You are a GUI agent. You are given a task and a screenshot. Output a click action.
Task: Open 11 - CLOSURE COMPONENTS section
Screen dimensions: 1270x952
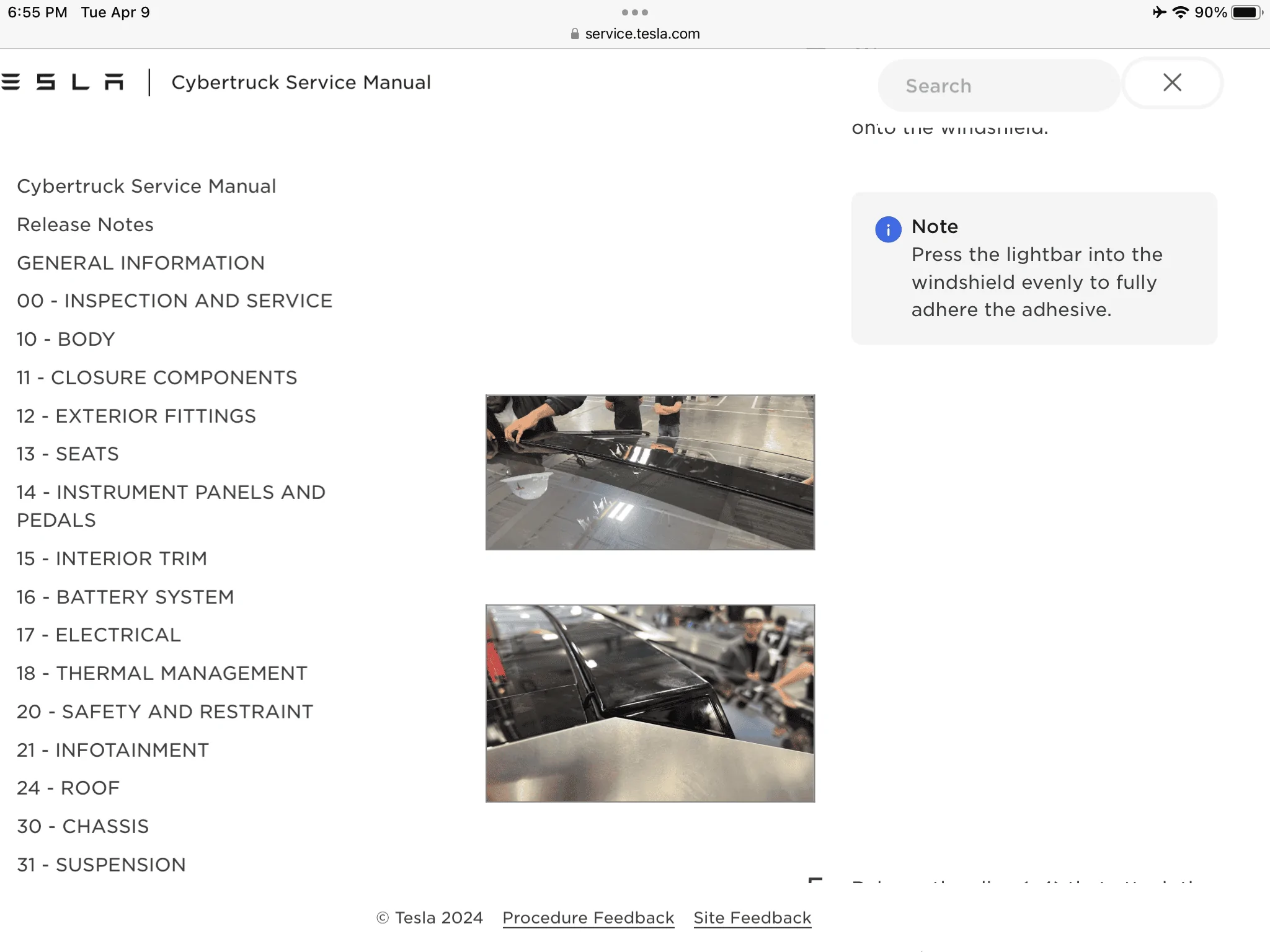click(x=157, y=377)
